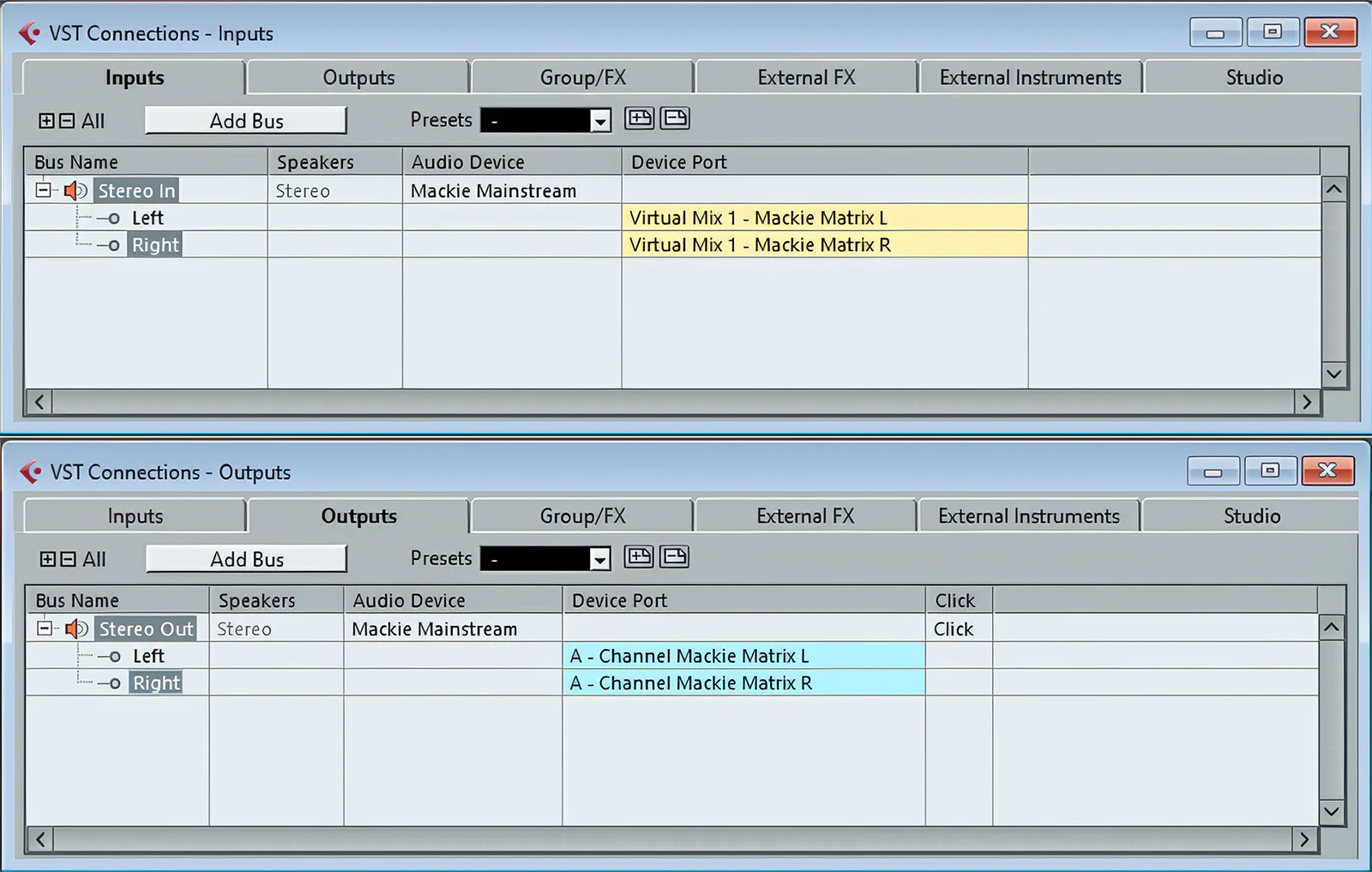
Task: Click the scroll up arrow in the Outputs window
Action: point(1331,627)
